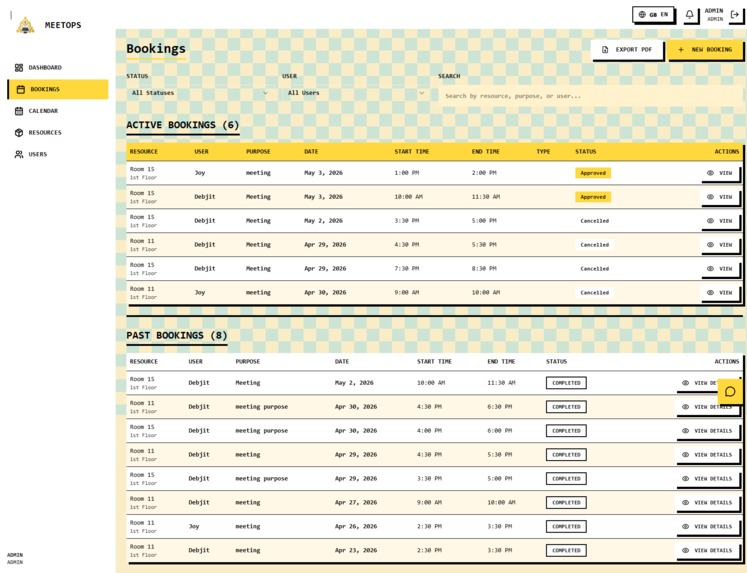Image resolution: width=747 pixels, height=573 pixels.
Task: View Debjit's May 3 10:00 AM active booking
Action: point(720,197)
